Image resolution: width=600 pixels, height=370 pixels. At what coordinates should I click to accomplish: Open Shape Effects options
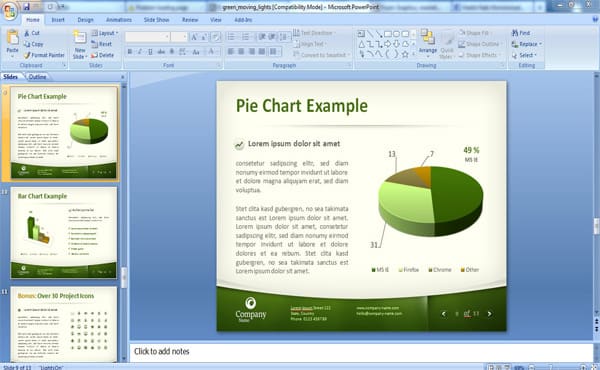pyautogui.click(x=479, y=55)
